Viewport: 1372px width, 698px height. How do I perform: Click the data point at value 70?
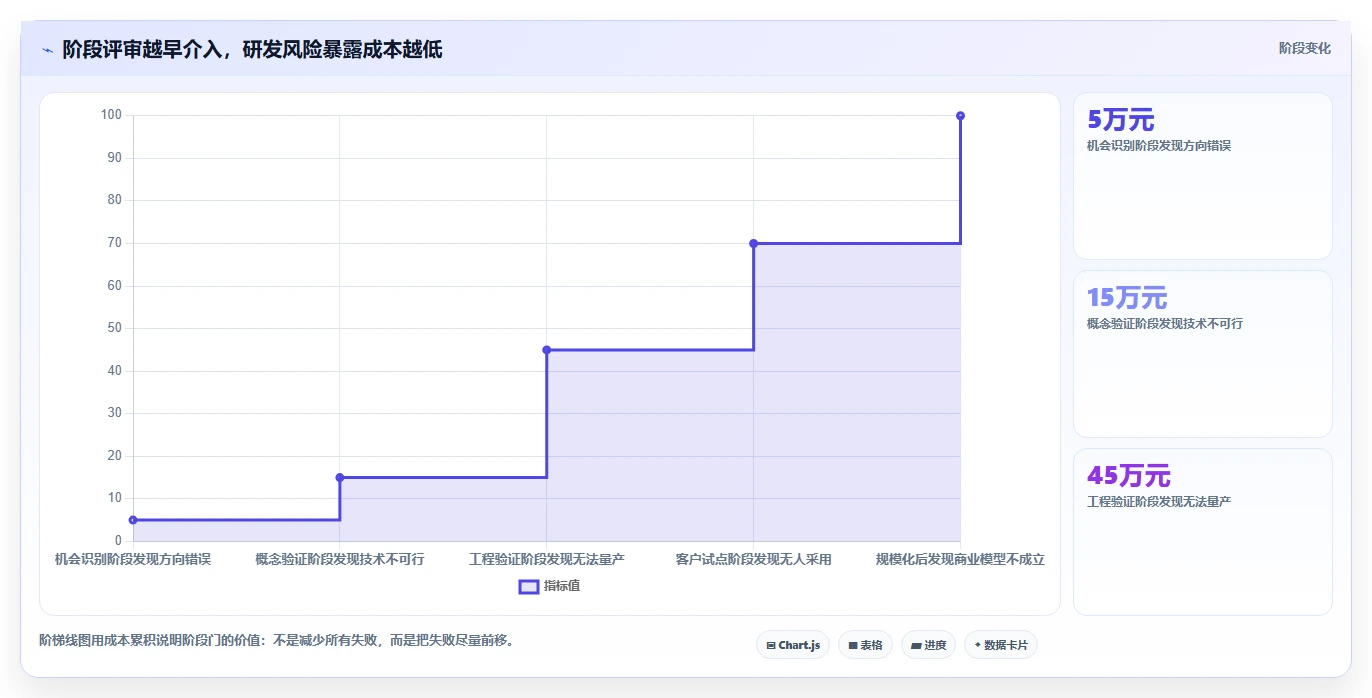coord(753,243)
